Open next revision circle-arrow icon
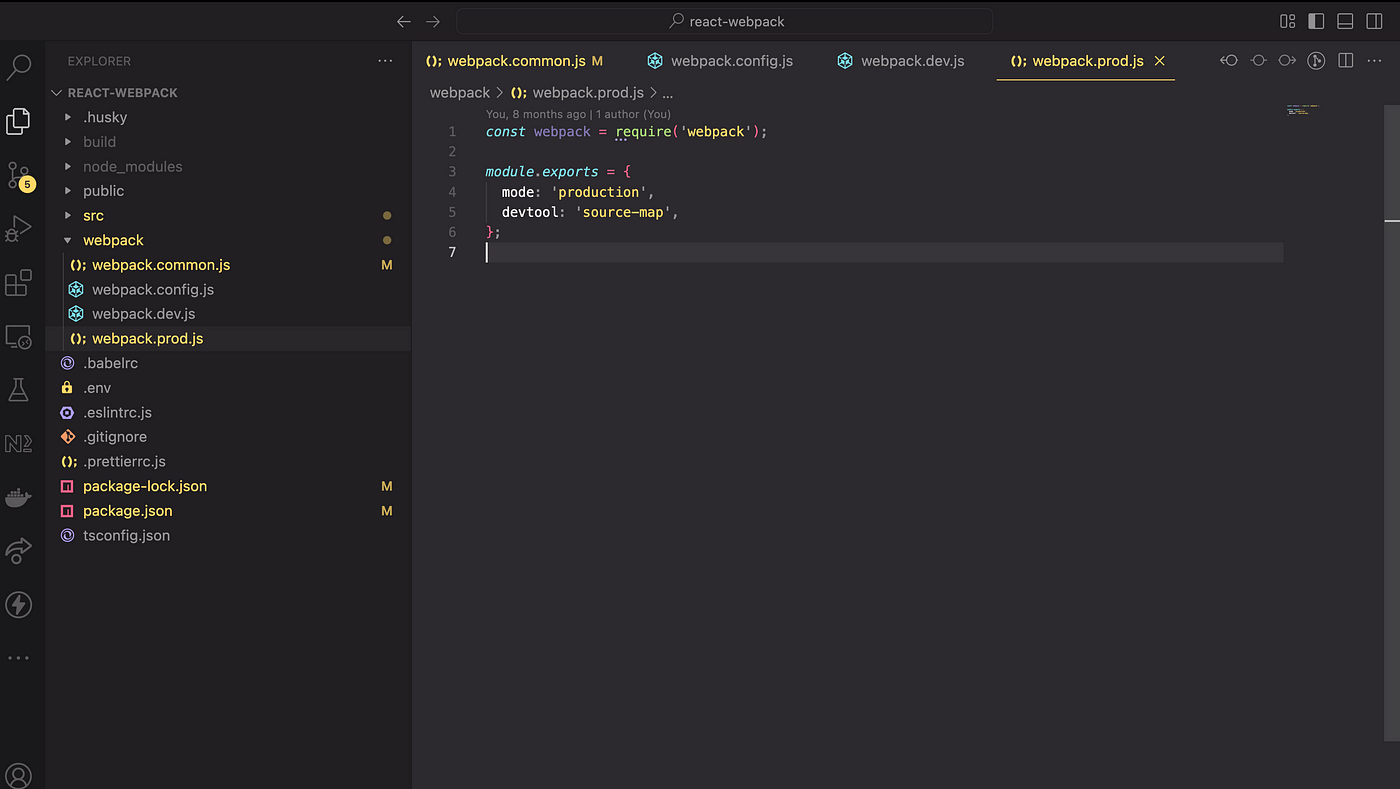This screenshot has width=1400, height=789. point(1287,61)
